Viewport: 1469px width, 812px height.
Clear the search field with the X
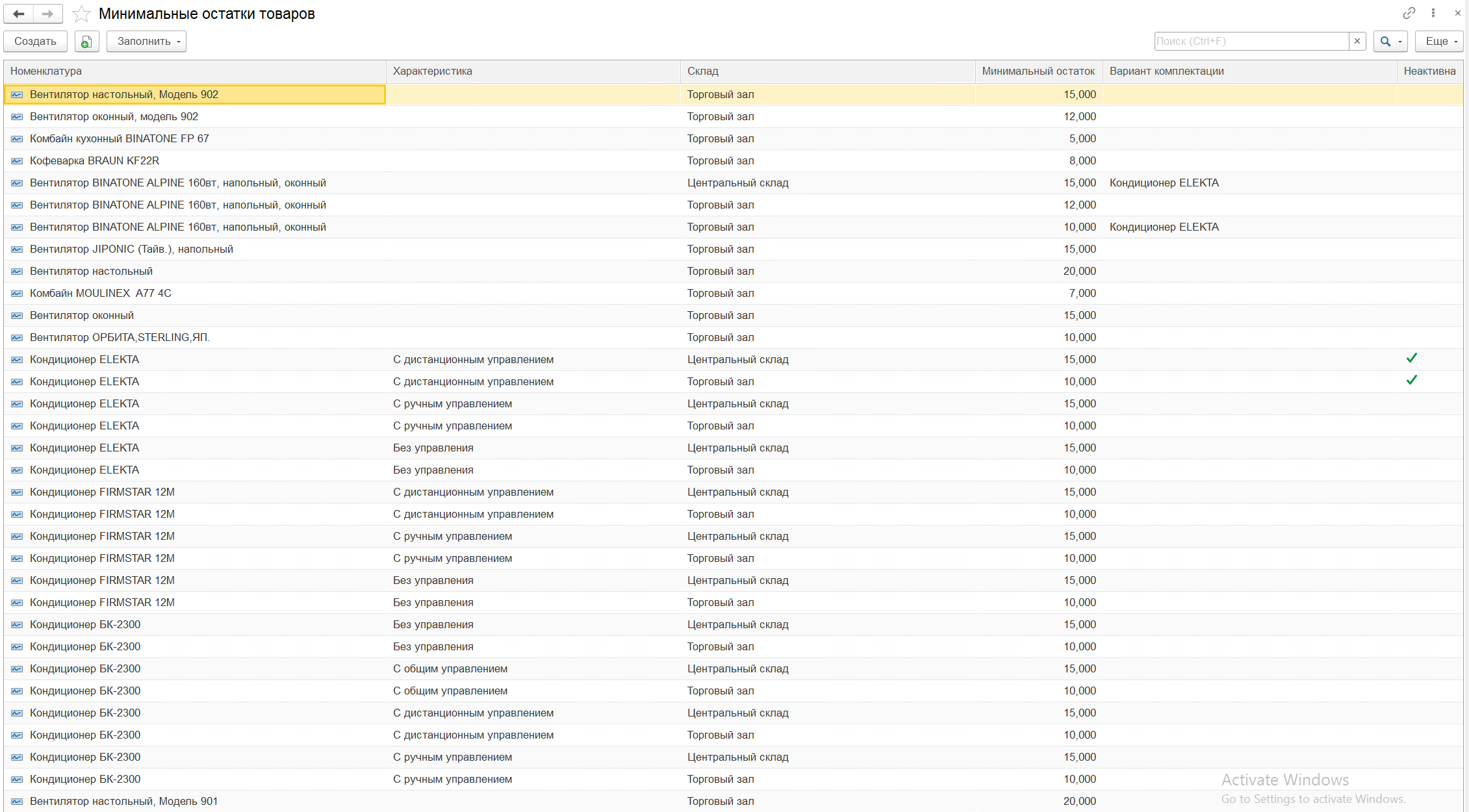pos(1357,41)
